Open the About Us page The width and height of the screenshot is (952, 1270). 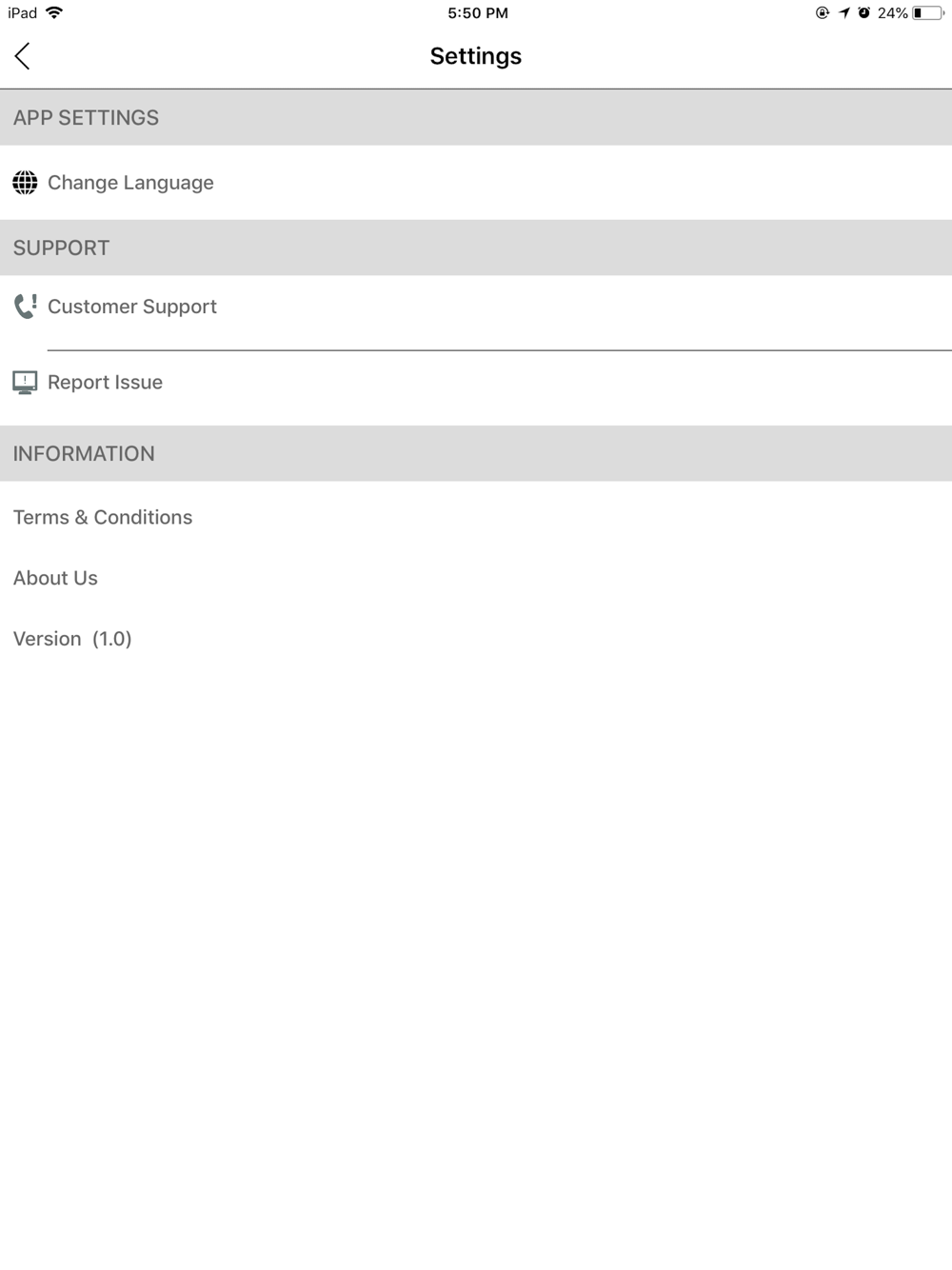(476, 578)
